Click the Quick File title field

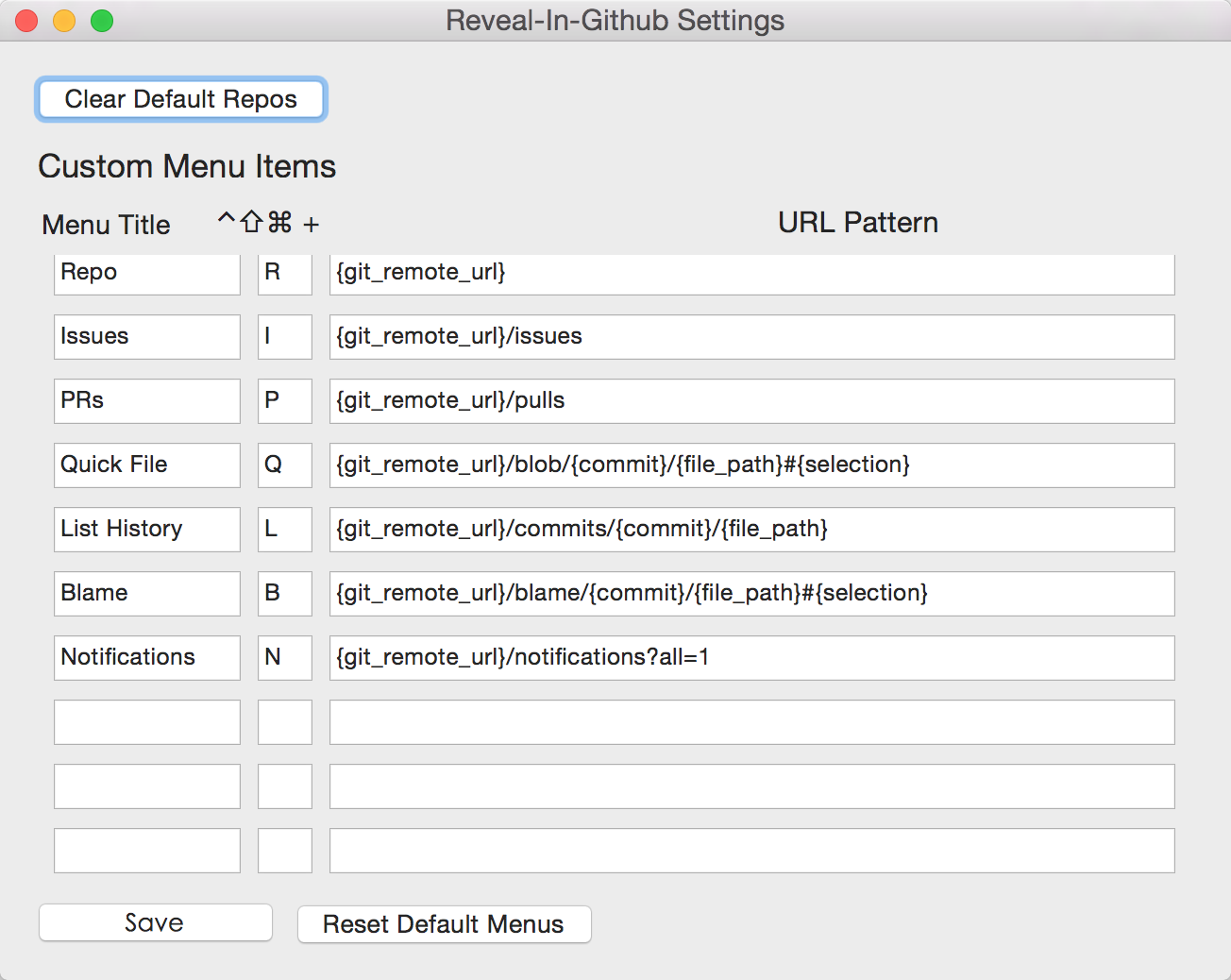pyautogui.click(x=146, y=465)
